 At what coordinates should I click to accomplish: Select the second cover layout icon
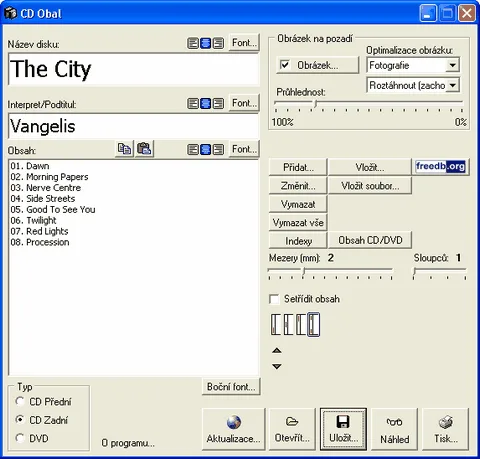coord(288,324)
